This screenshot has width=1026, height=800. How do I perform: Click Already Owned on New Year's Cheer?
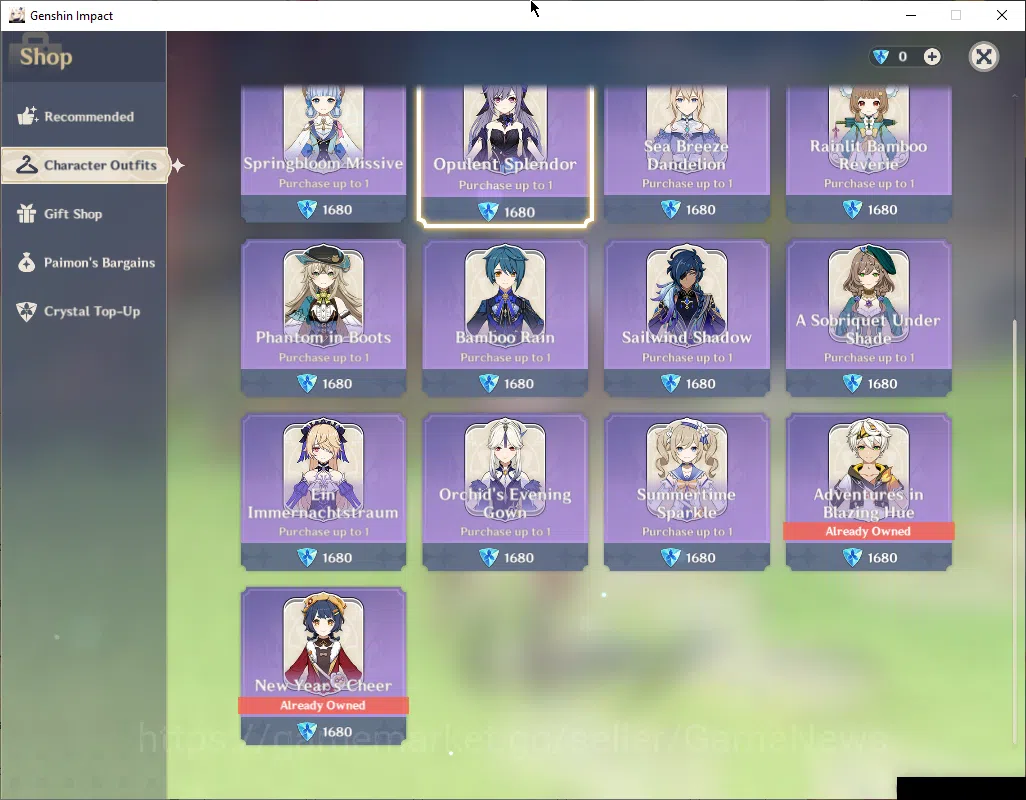pos(323,705)
